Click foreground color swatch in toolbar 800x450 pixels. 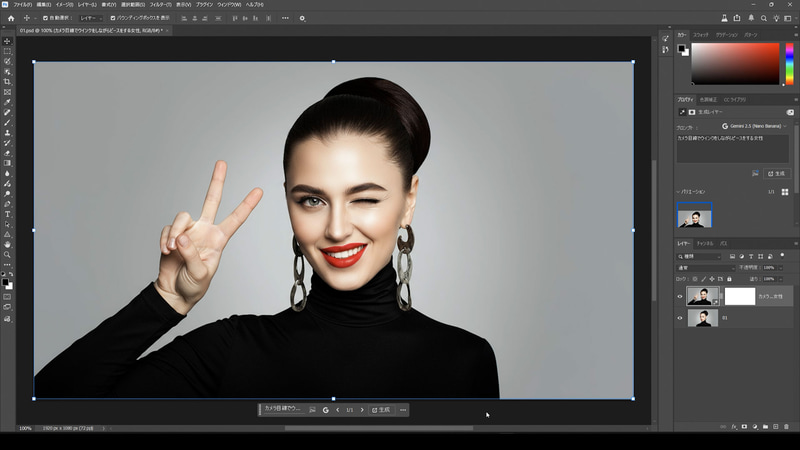click(x=5, y=282)
